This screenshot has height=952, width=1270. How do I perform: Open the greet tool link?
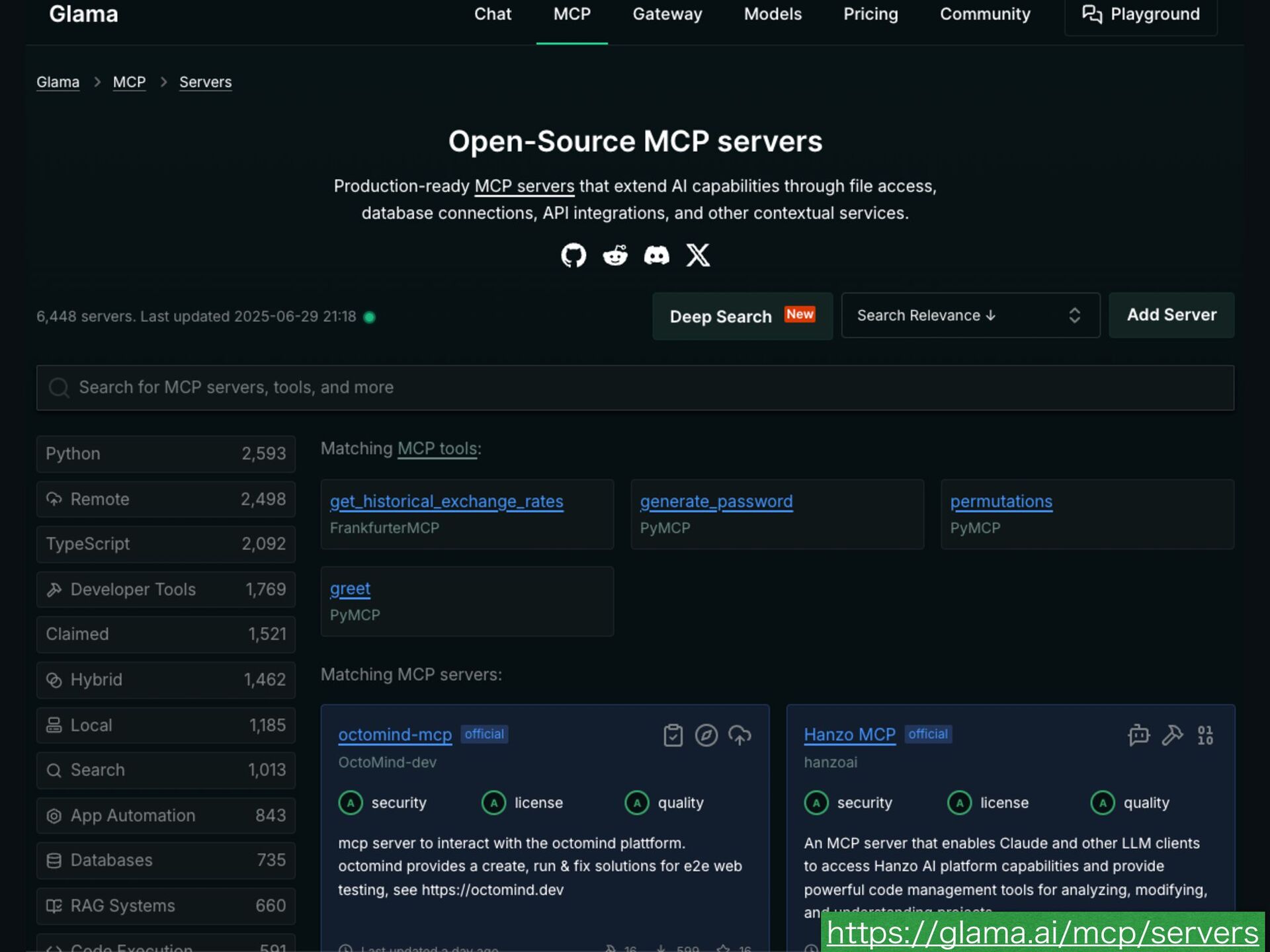point(350,589)
